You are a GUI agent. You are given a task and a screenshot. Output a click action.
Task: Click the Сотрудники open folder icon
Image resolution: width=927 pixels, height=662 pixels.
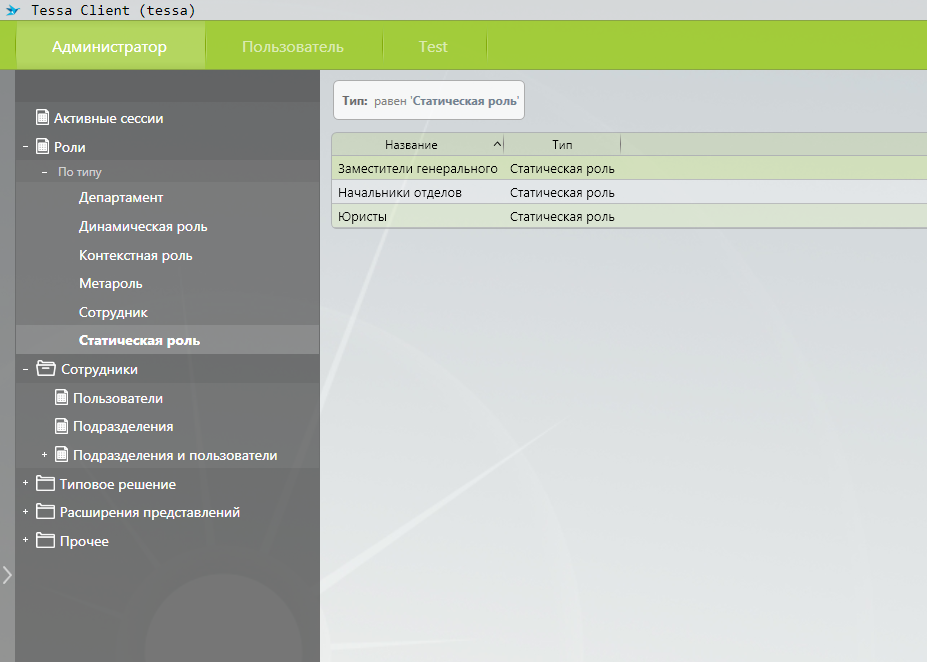click(x=45, y=369)
